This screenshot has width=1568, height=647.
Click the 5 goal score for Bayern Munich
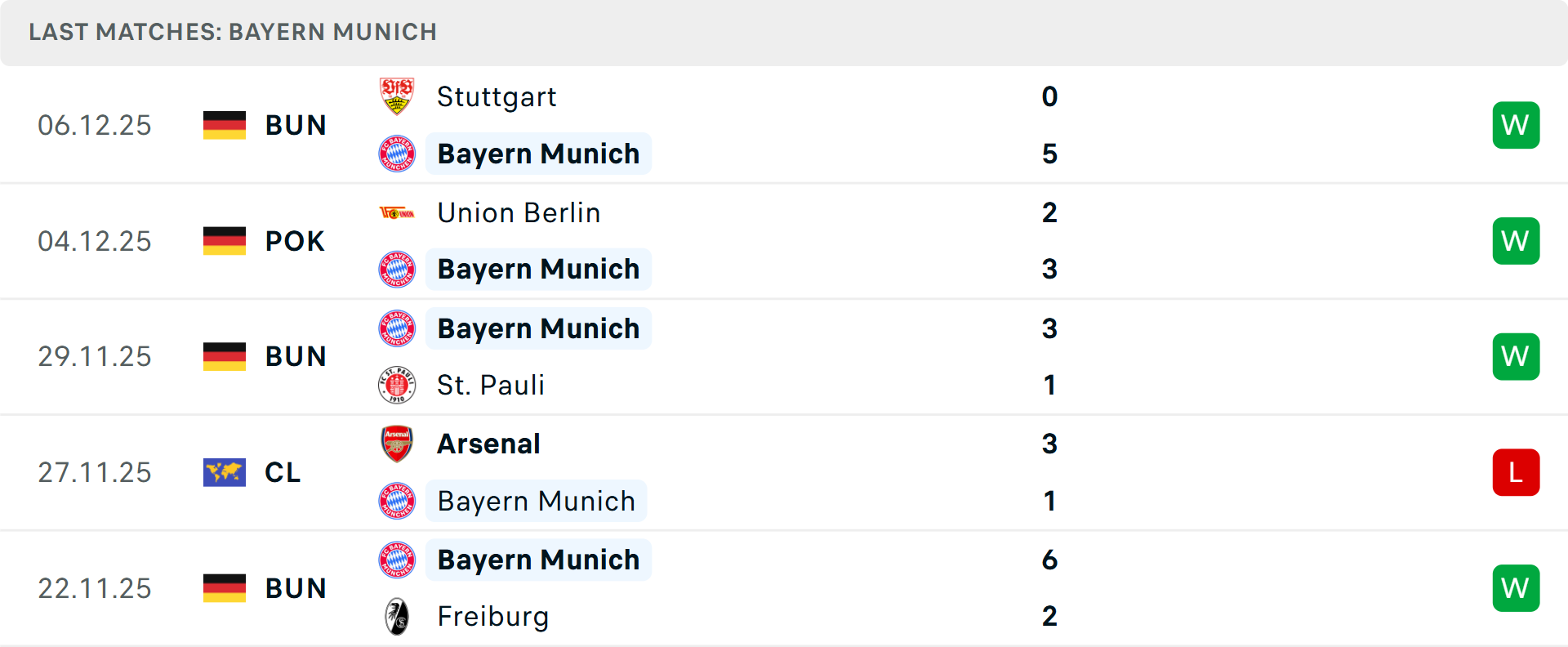[x=1049, y=154]
